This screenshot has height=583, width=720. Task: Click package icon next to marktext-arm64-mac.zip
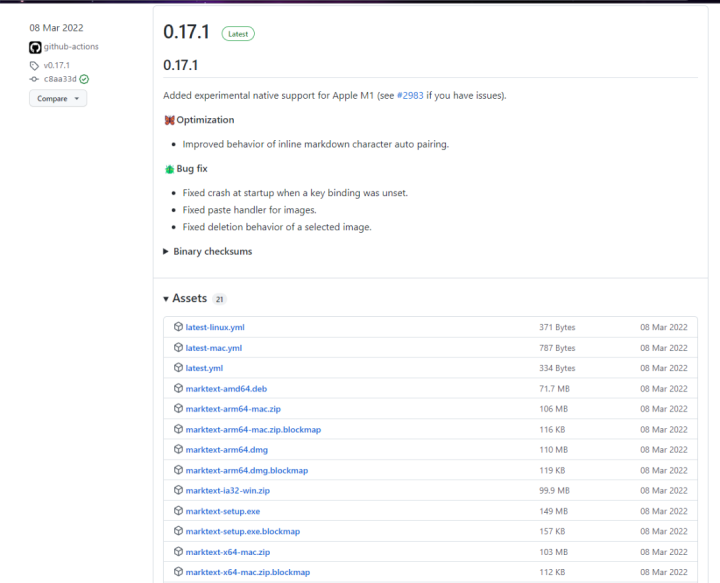click(x=178, y=408)
